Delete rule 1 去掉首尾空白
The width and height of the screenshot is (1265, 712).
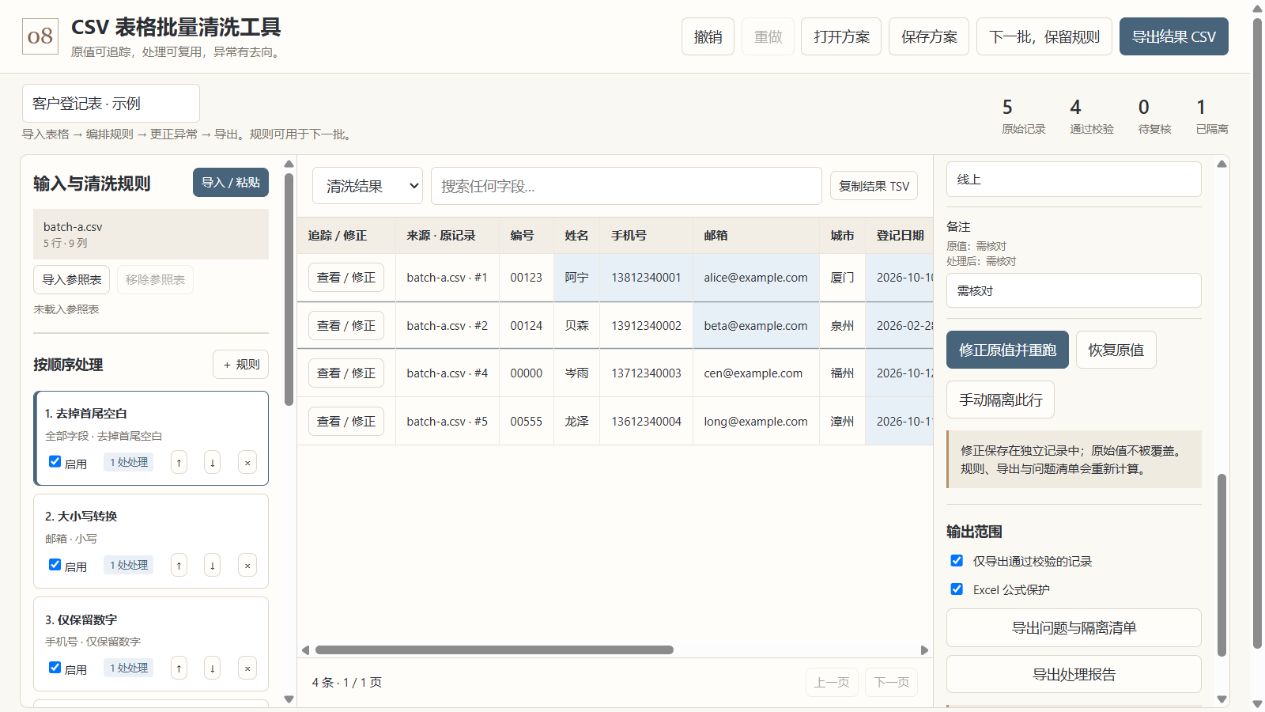click(247, 462)
